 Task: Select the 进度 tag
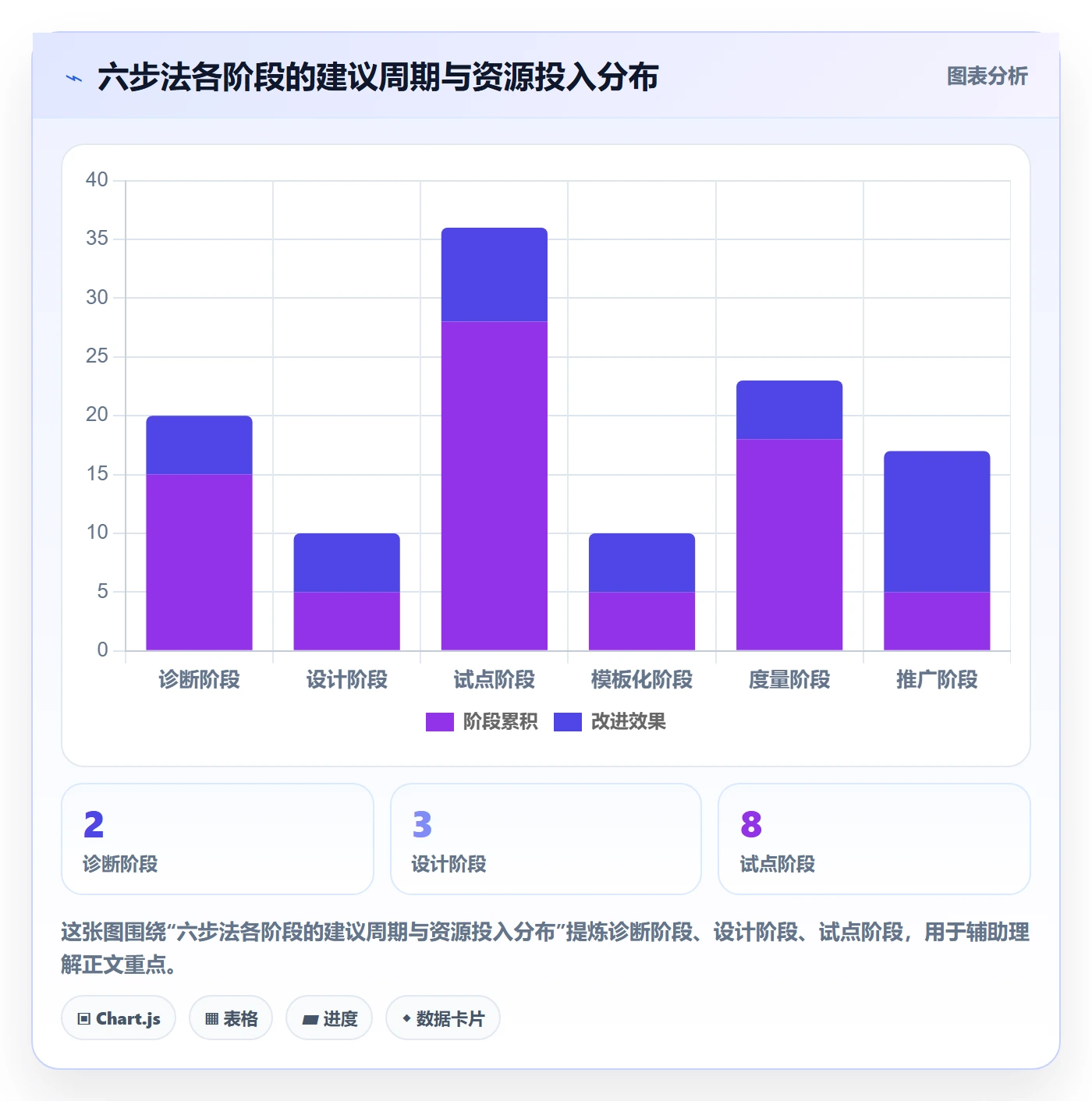[x=329, y=1018]
